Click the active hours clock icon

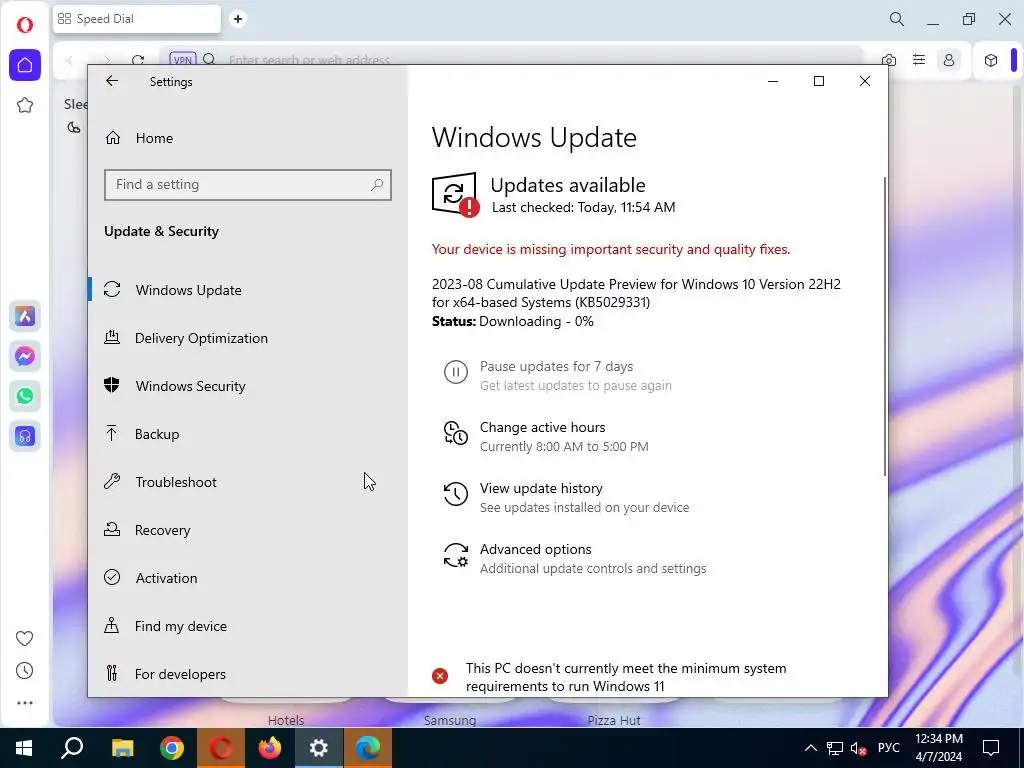[x=456, y=434]
